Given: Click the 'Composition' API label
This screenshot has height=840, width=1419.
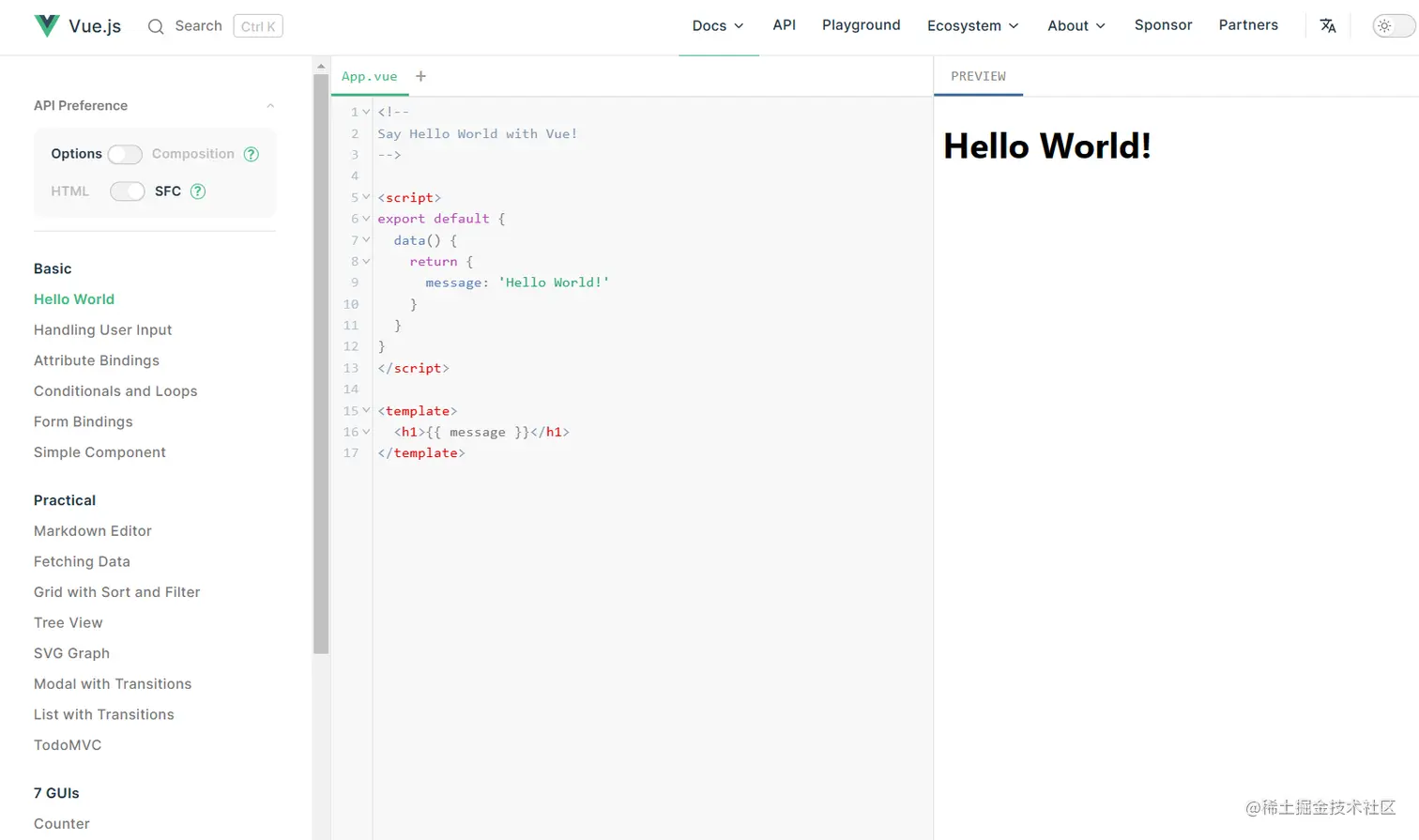Looking at the screenshot, I should pyautogui.click(x=193, y=154).
